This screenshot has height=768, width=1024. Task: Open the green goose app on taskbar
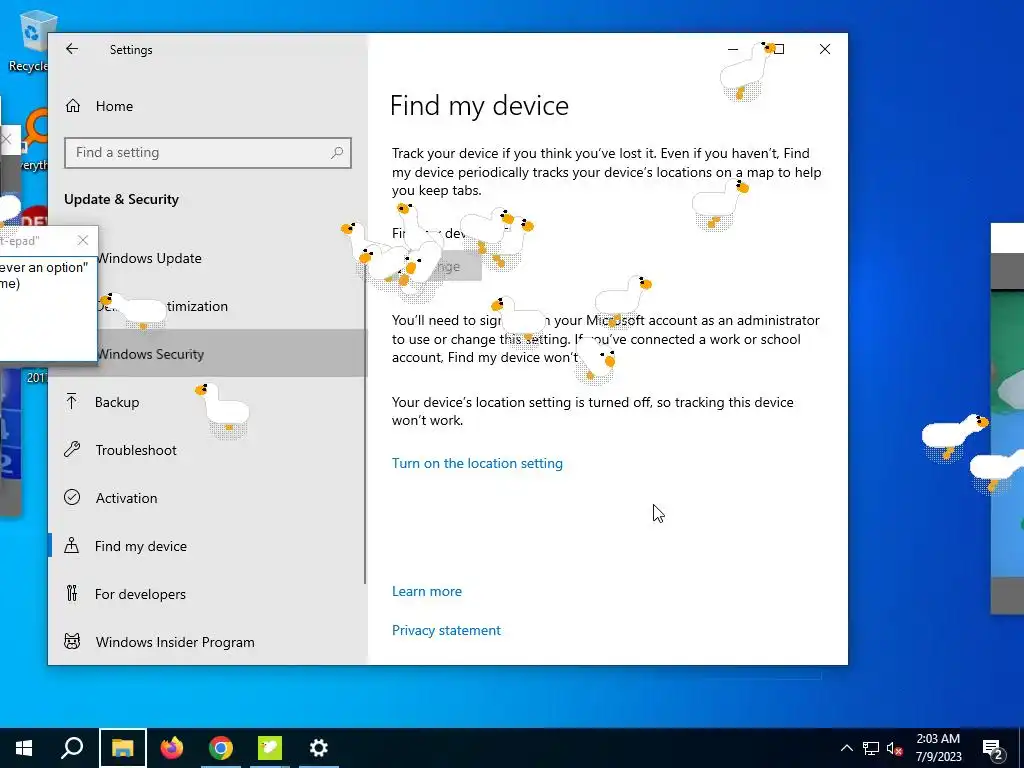point(270,748)
